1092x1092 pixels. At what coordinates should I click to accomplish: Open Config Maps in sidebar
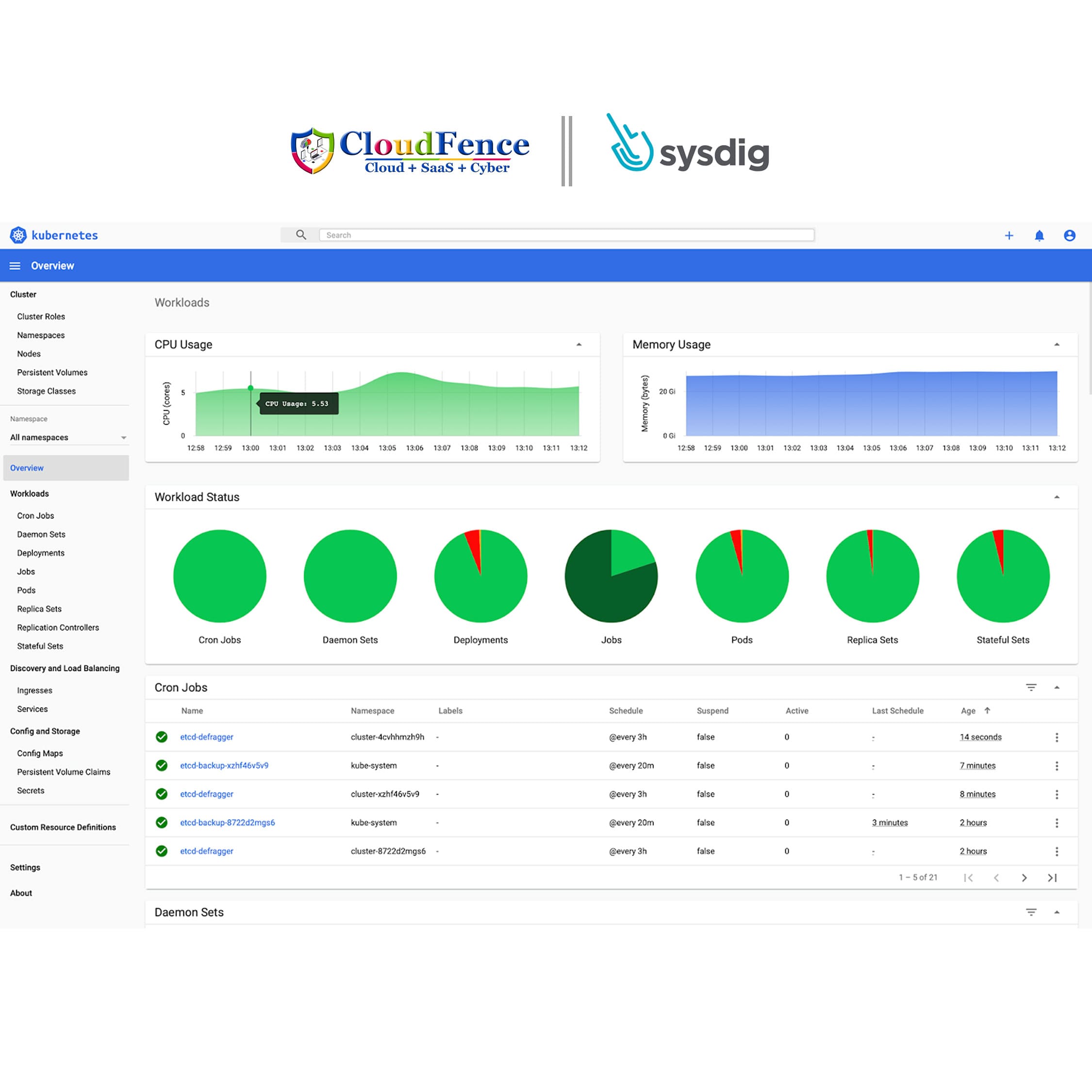point(40,753)
